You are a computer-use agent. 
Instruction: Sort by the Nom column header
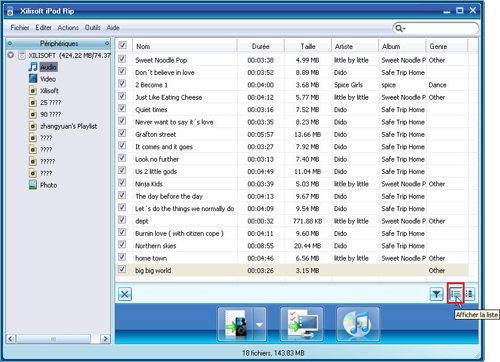pos(185,46)
